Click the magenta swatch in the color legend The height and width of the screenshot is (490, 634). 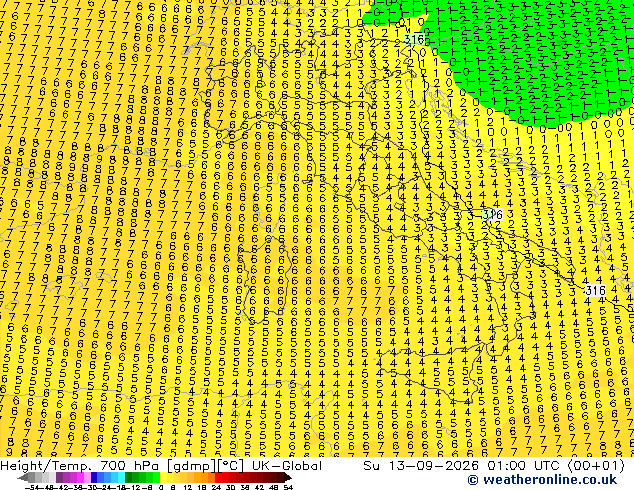pyautogui.click(x=80, y=477)
